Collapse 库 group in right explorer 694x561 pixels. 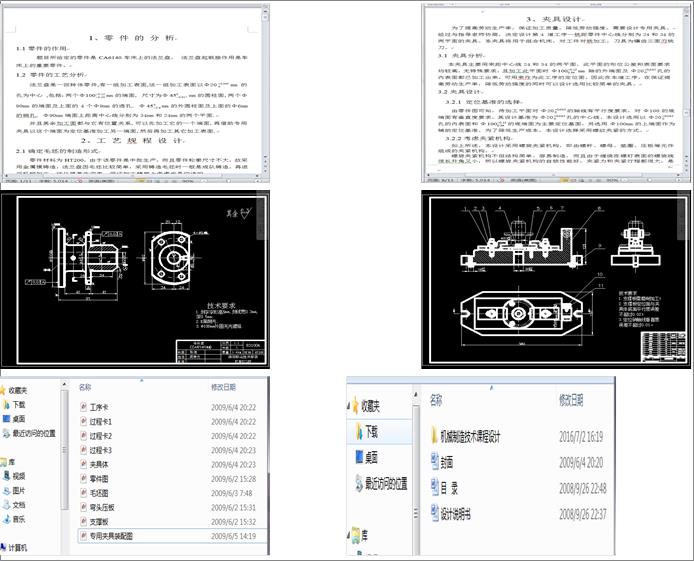click(349, 535)
